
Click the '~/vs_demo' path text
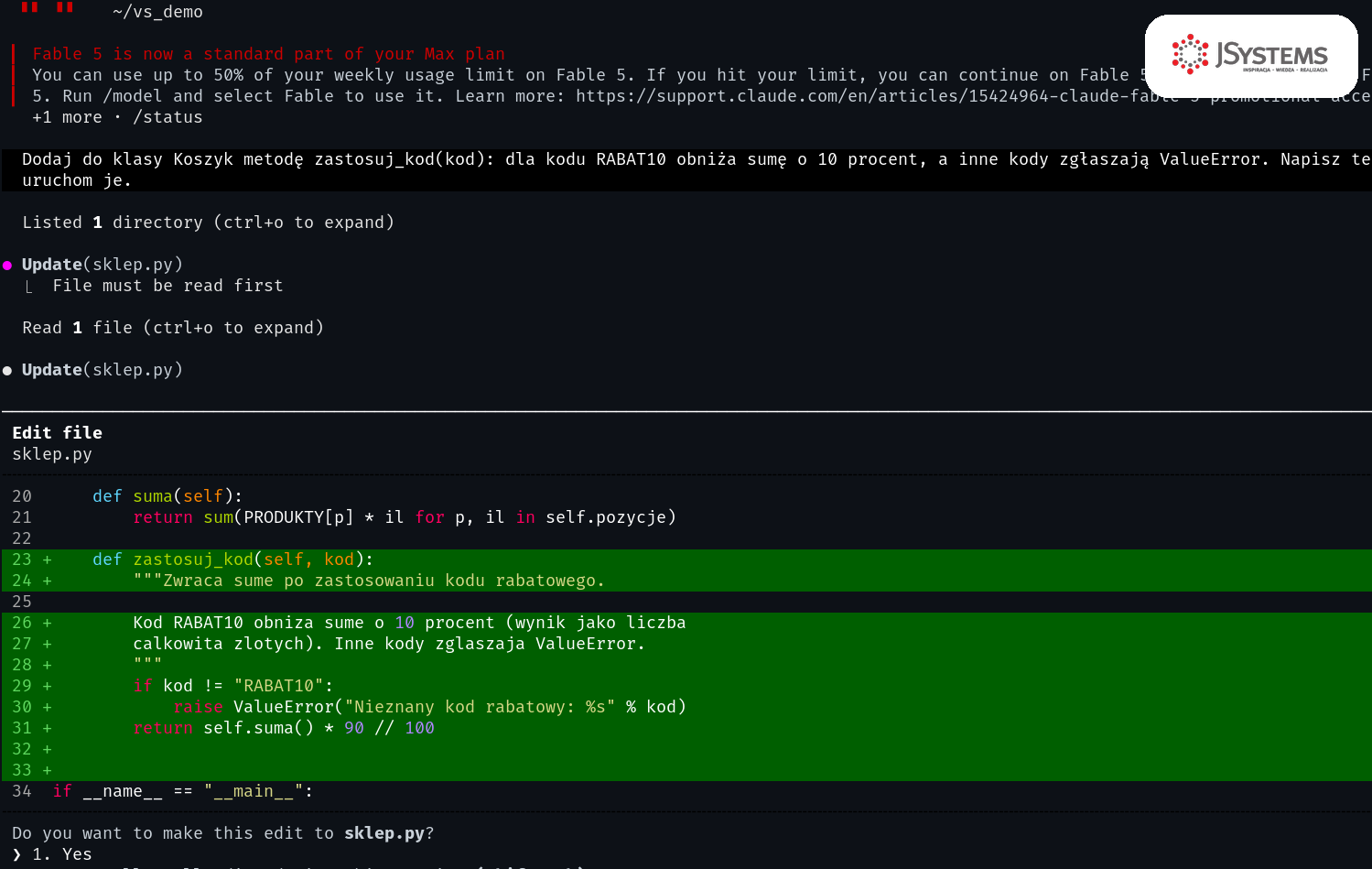157,12
